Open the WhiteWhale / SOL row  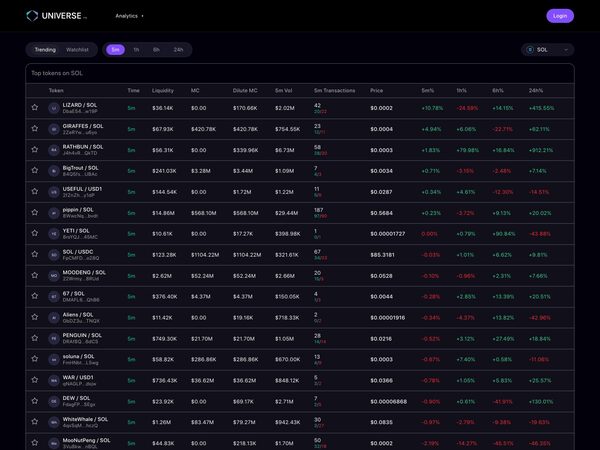[300, 422]
